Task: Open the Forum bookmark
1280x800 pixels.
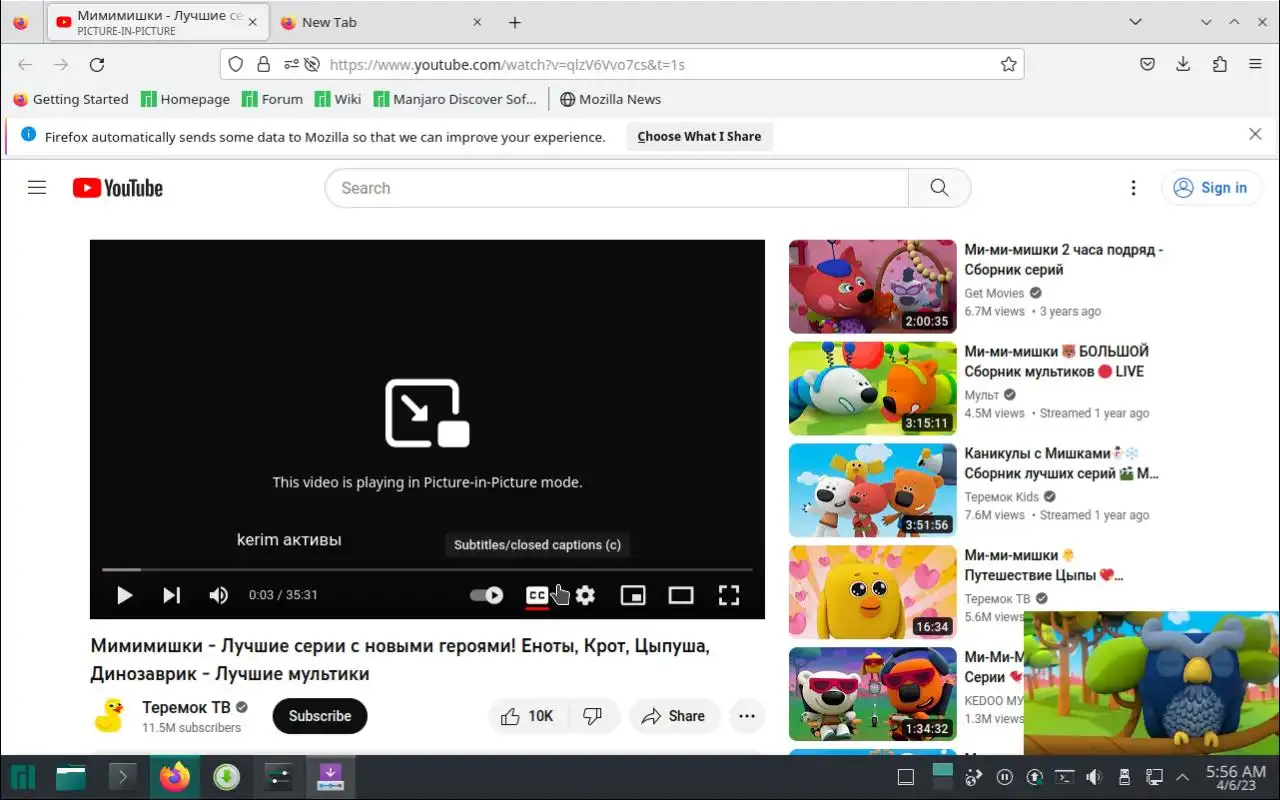Action: (272, 99)
